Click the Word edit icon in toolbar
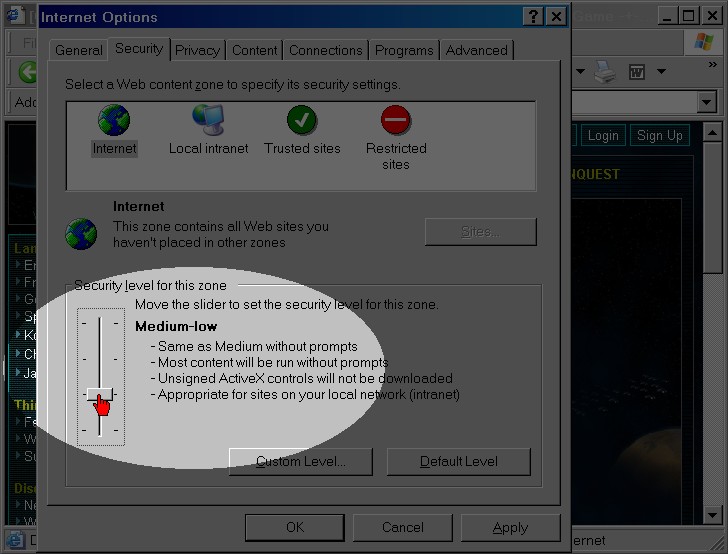This screenshot has width=728, height=554. tap(637, 72)
